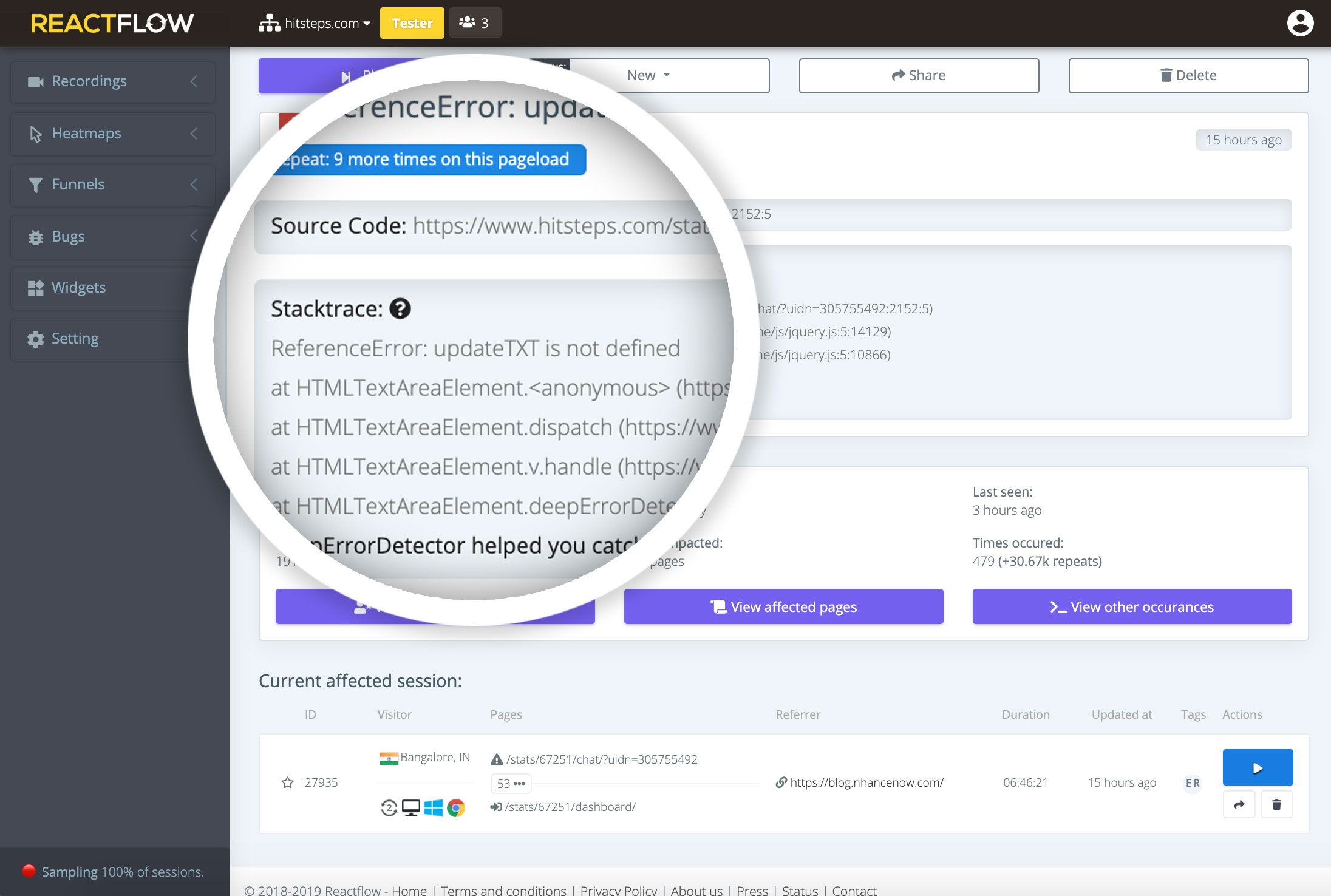Screen dimensions: 1331x896
Task: Click the returning visits icon showing 2
Action: tap(389, 807)
